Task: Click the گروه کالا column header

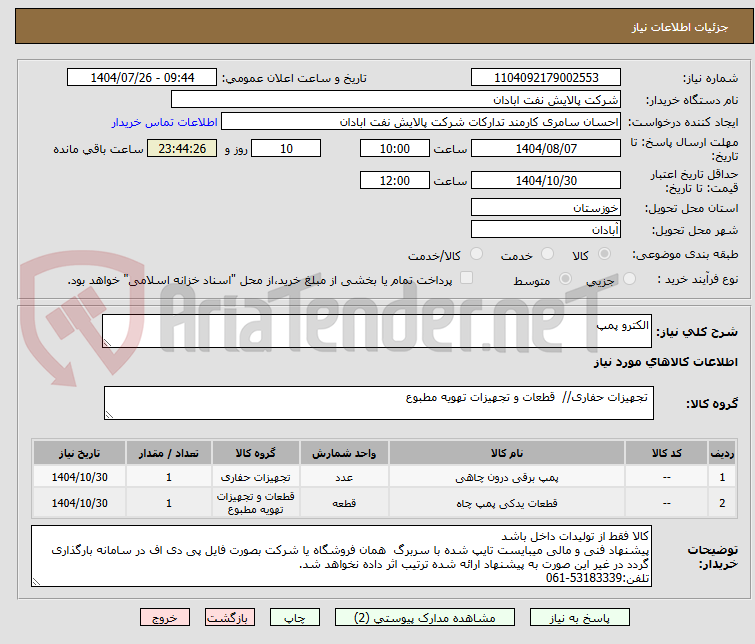Action: [256, 453]
